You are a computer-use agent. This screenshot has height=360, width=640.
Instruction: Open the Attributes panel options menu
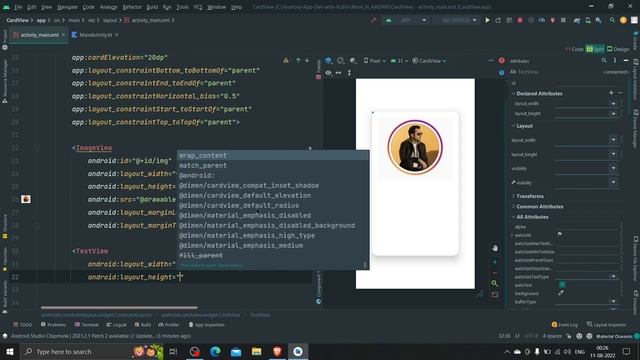point(615,60)
